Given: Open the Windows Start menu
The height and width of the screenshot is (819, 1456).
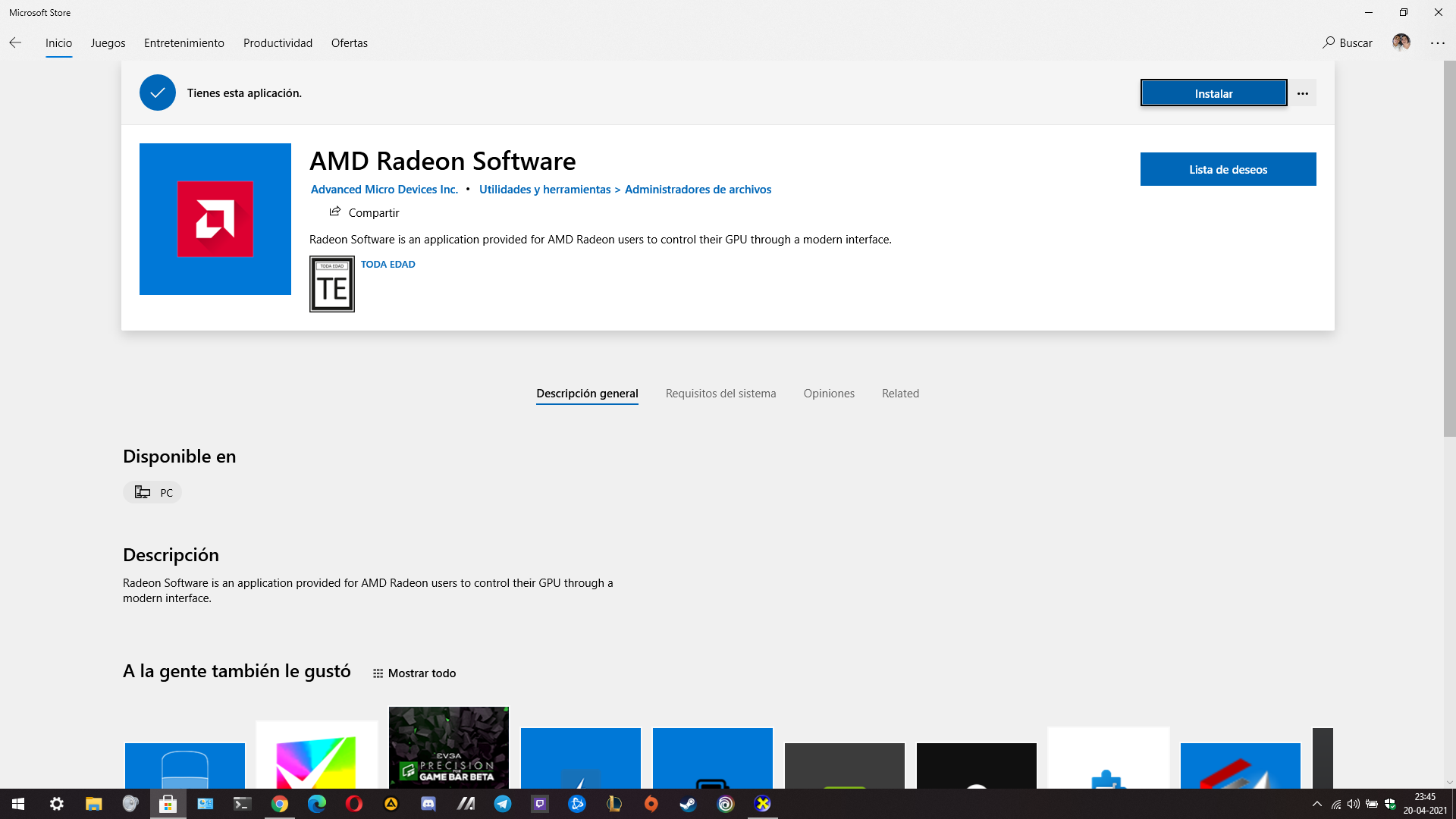Looking at the screenshot, I should 18,804.
